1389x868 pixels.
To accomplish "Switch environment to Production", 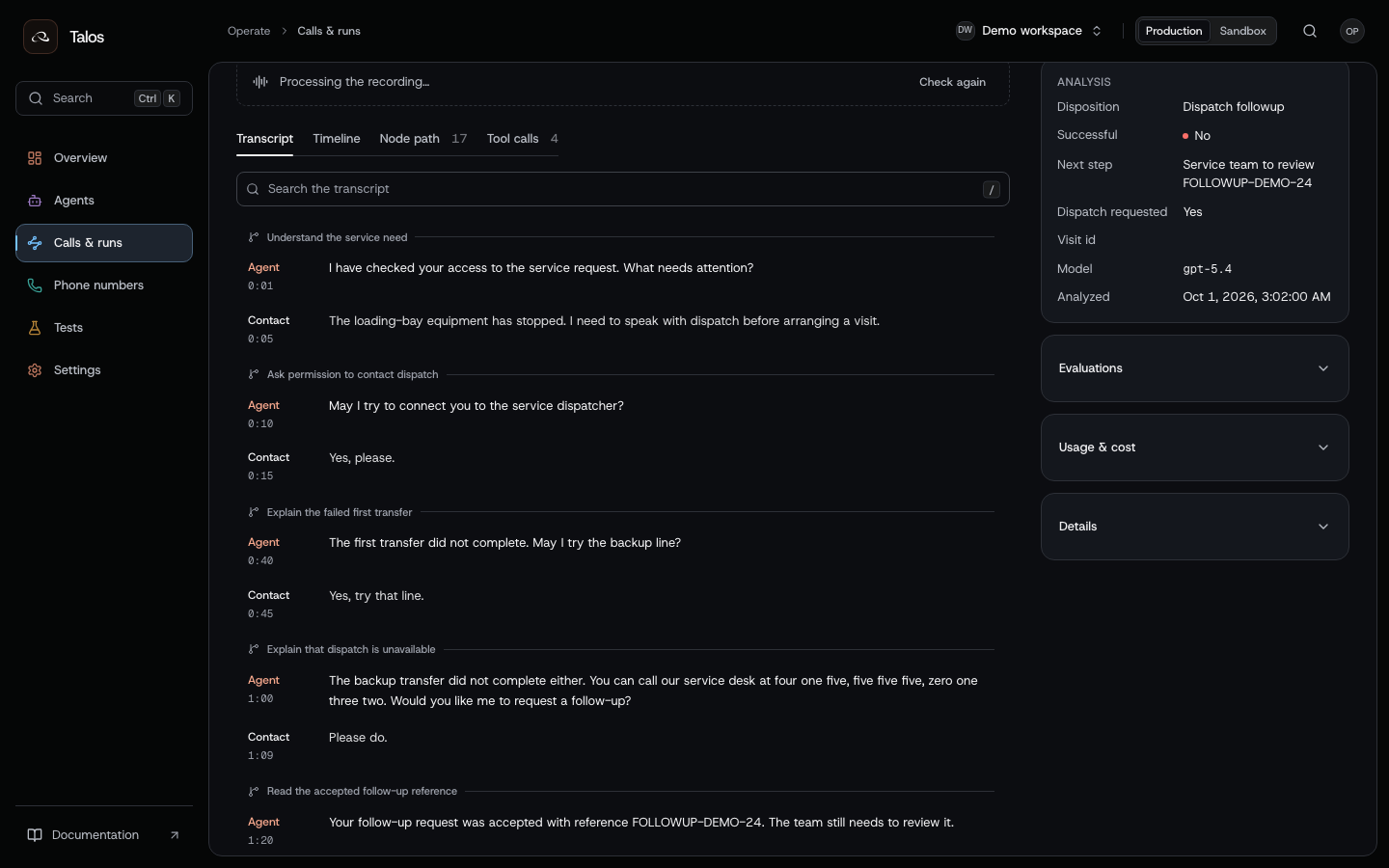I will 1174,31.
